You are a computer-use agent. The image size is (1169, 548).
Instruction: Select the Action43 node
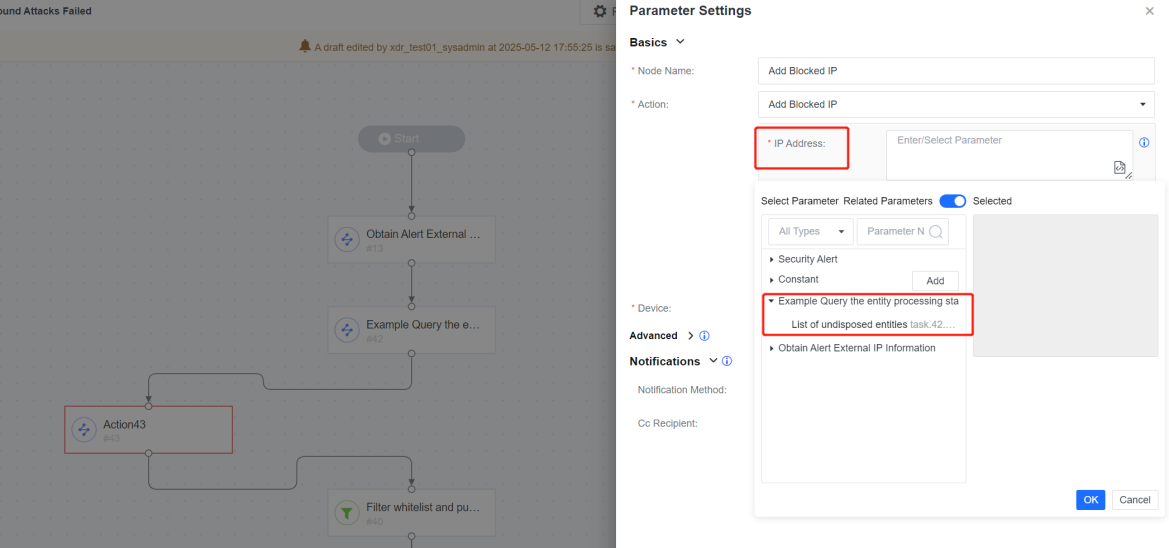tap(148, 429)
